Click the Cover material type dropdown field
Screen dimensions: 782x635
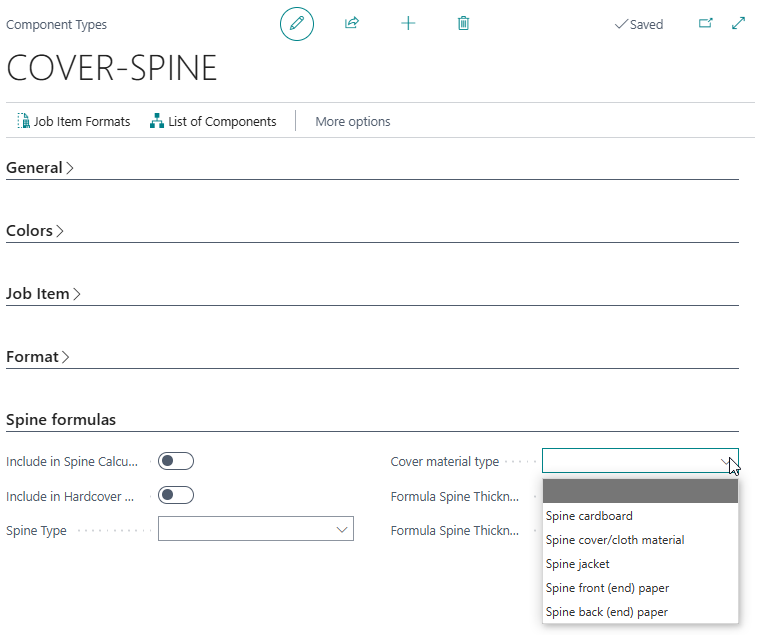pos(640,460)
